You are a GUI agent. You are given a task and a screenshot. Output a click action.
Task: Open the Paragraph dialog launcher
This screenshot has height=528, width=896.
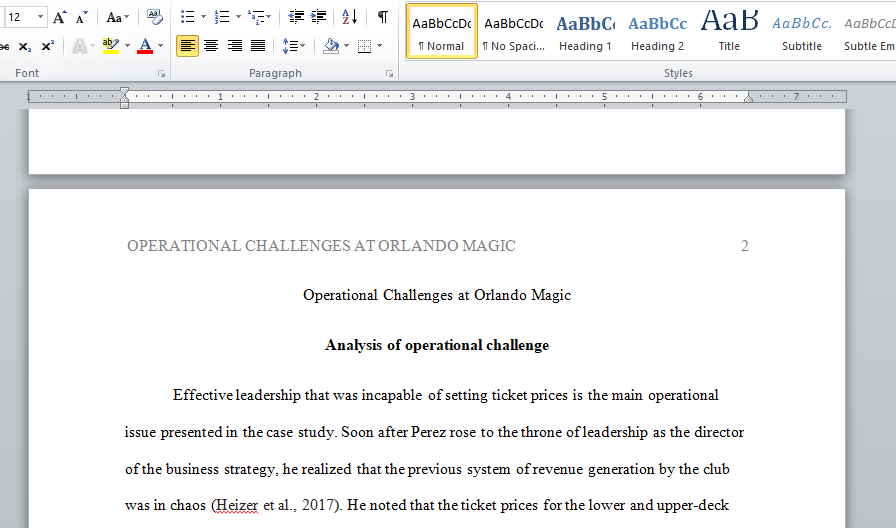[389, 74]
